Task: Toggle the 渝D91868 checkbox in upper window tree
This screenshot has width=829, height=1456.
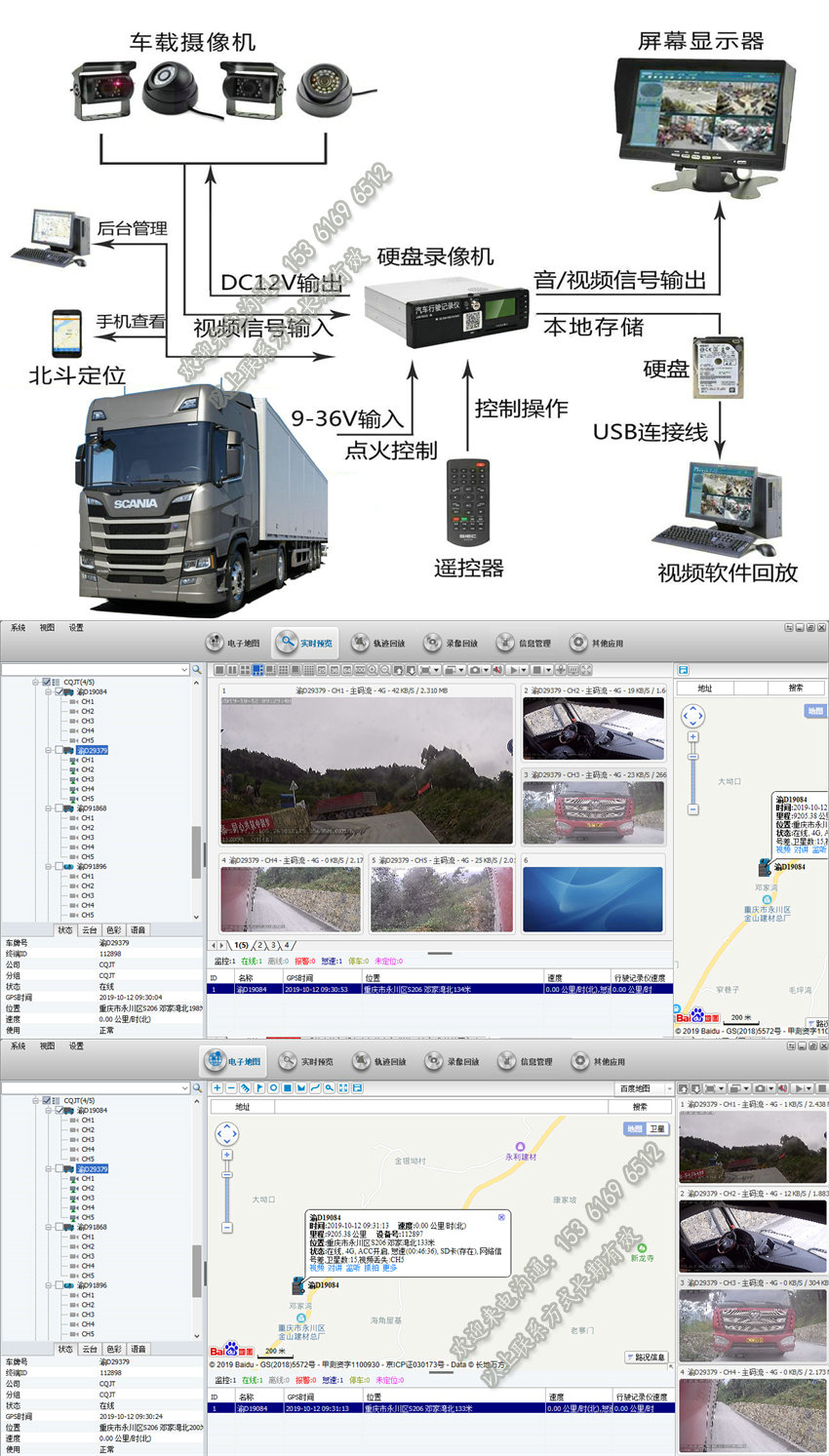Action: [59, 808]
